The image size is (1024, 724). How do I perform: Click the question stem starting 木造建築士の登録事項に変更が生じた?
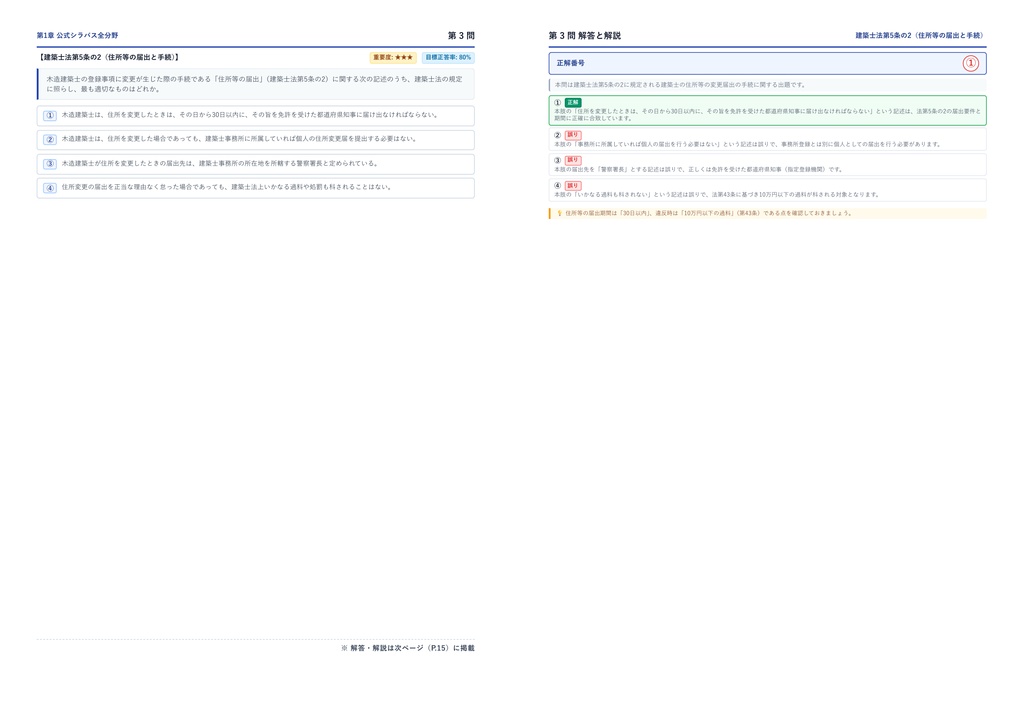[x=255, y=84]
